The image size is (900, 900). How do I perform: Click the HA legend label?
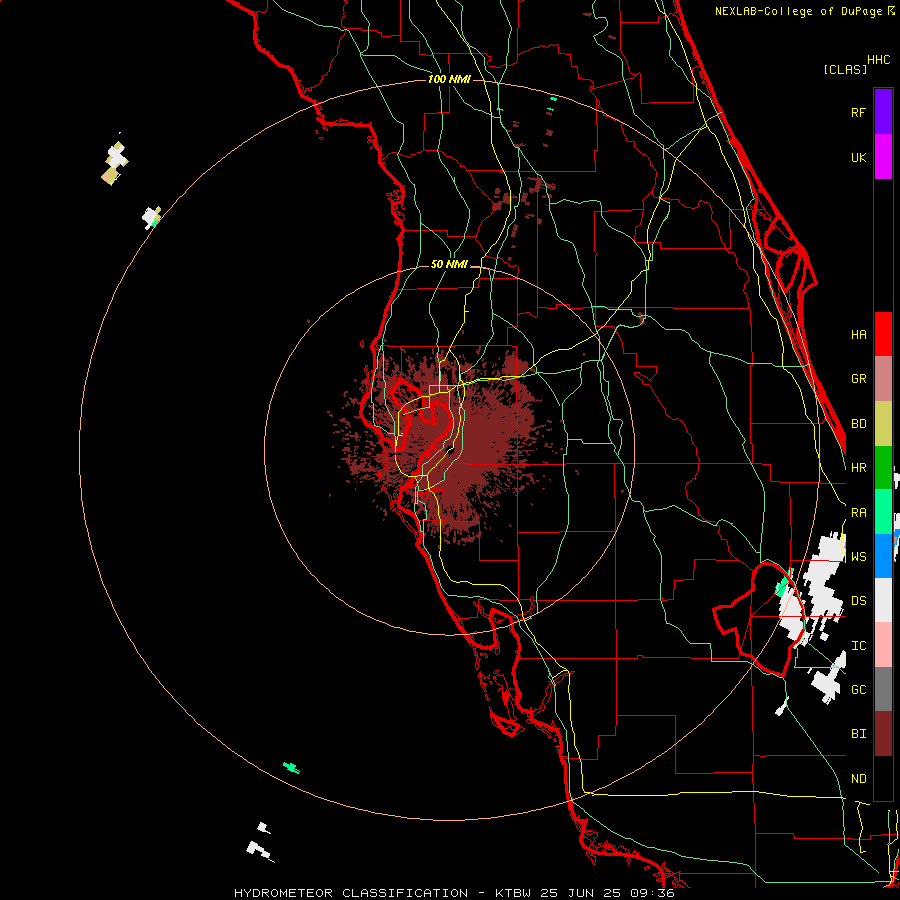[x=858, y=335]
